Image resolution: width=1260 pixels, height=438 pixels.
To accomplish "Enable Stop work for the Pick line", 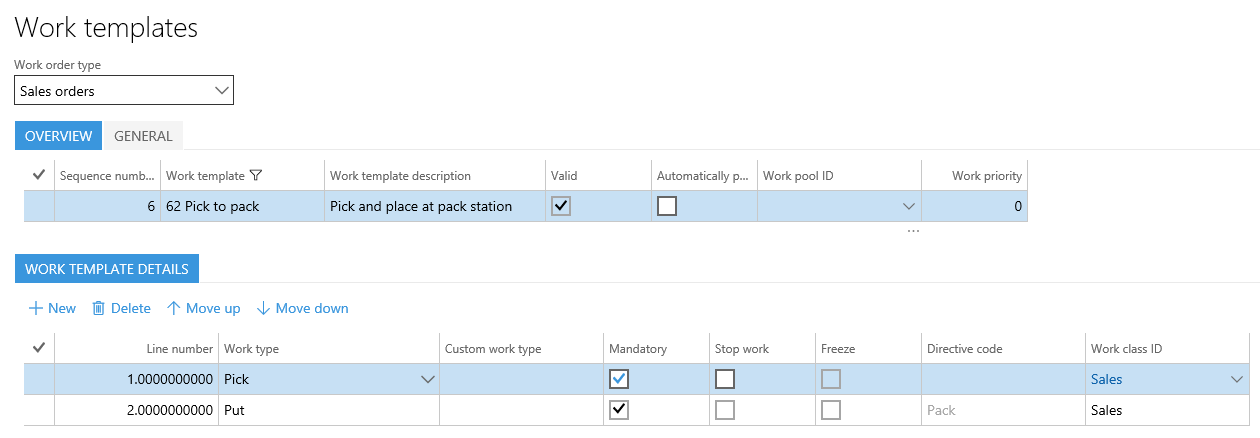I will (724, 379).
